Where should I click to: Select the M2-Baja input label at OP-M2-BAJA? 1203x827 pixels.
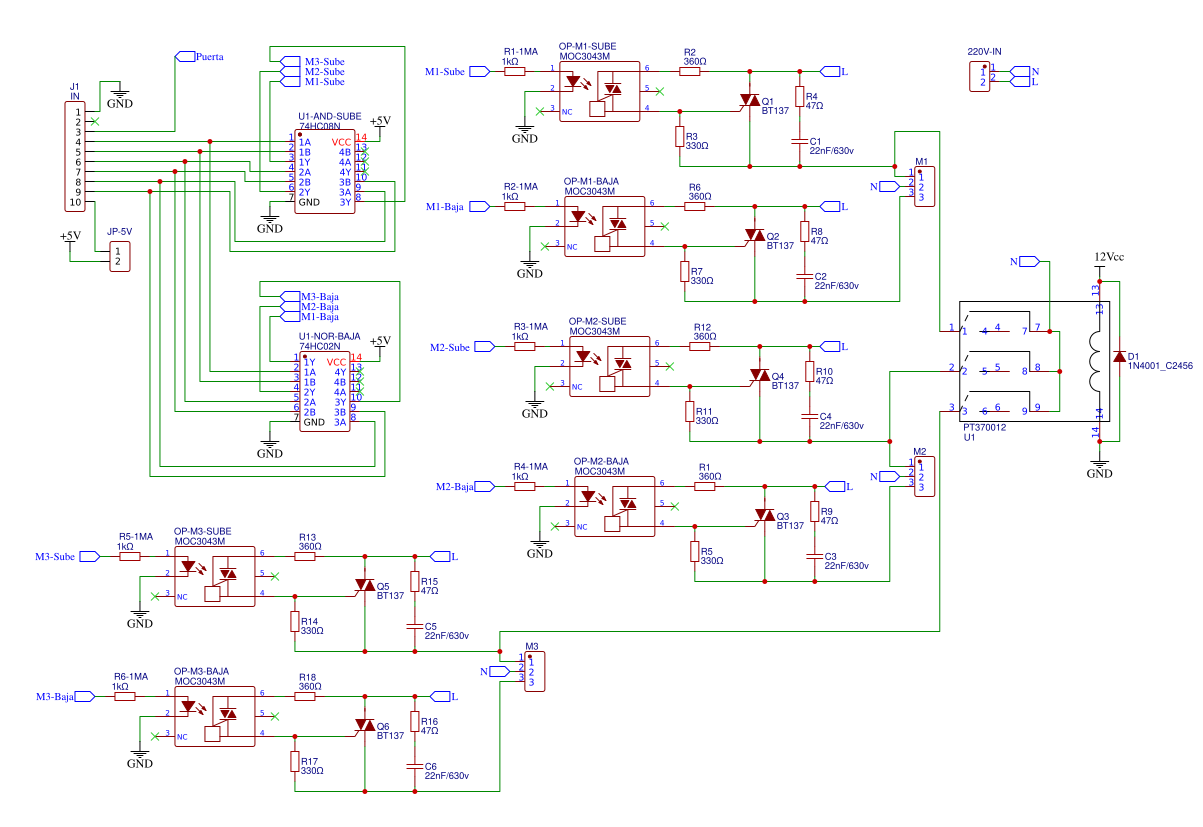466,486
